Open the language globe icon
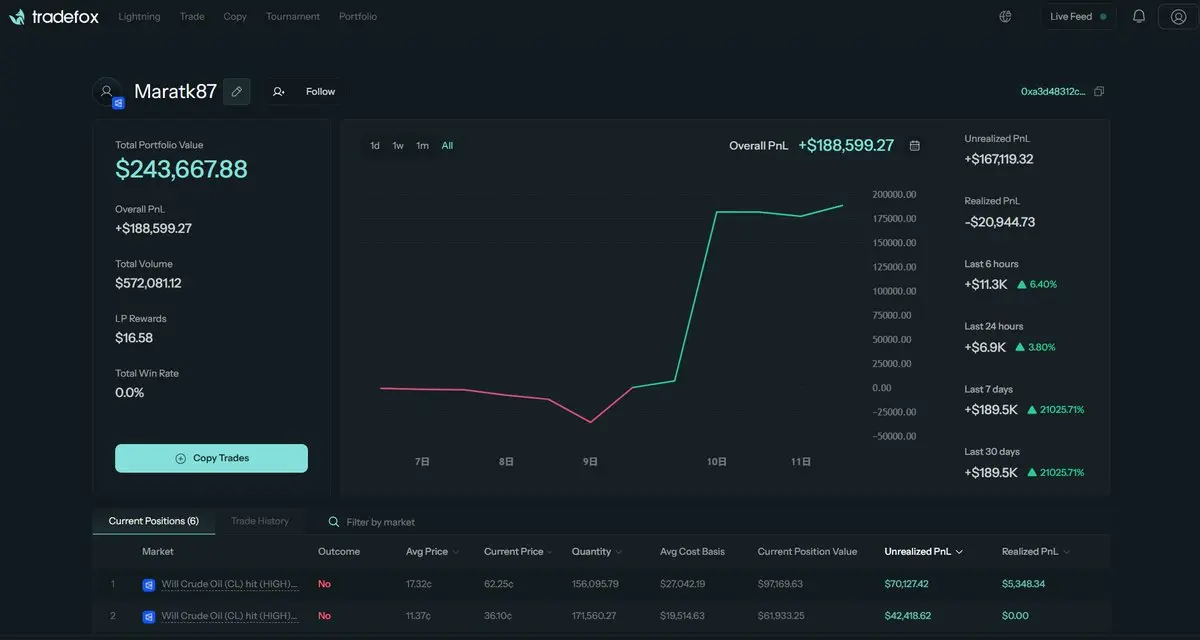 pyautogui.click(x=1005, y=17)
